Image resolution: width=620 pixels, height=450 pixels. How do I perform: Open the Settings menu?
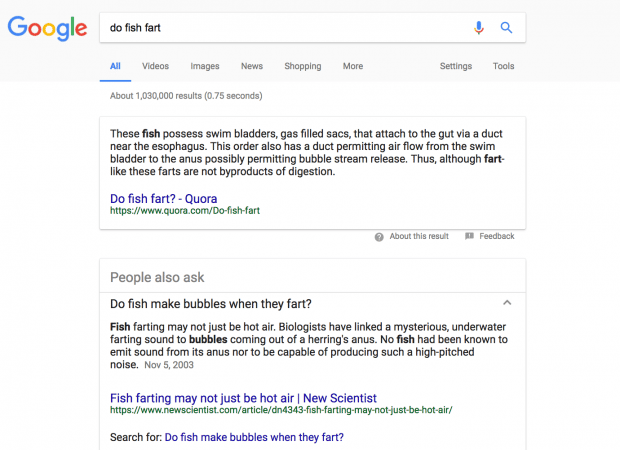[x=455, y=66]
